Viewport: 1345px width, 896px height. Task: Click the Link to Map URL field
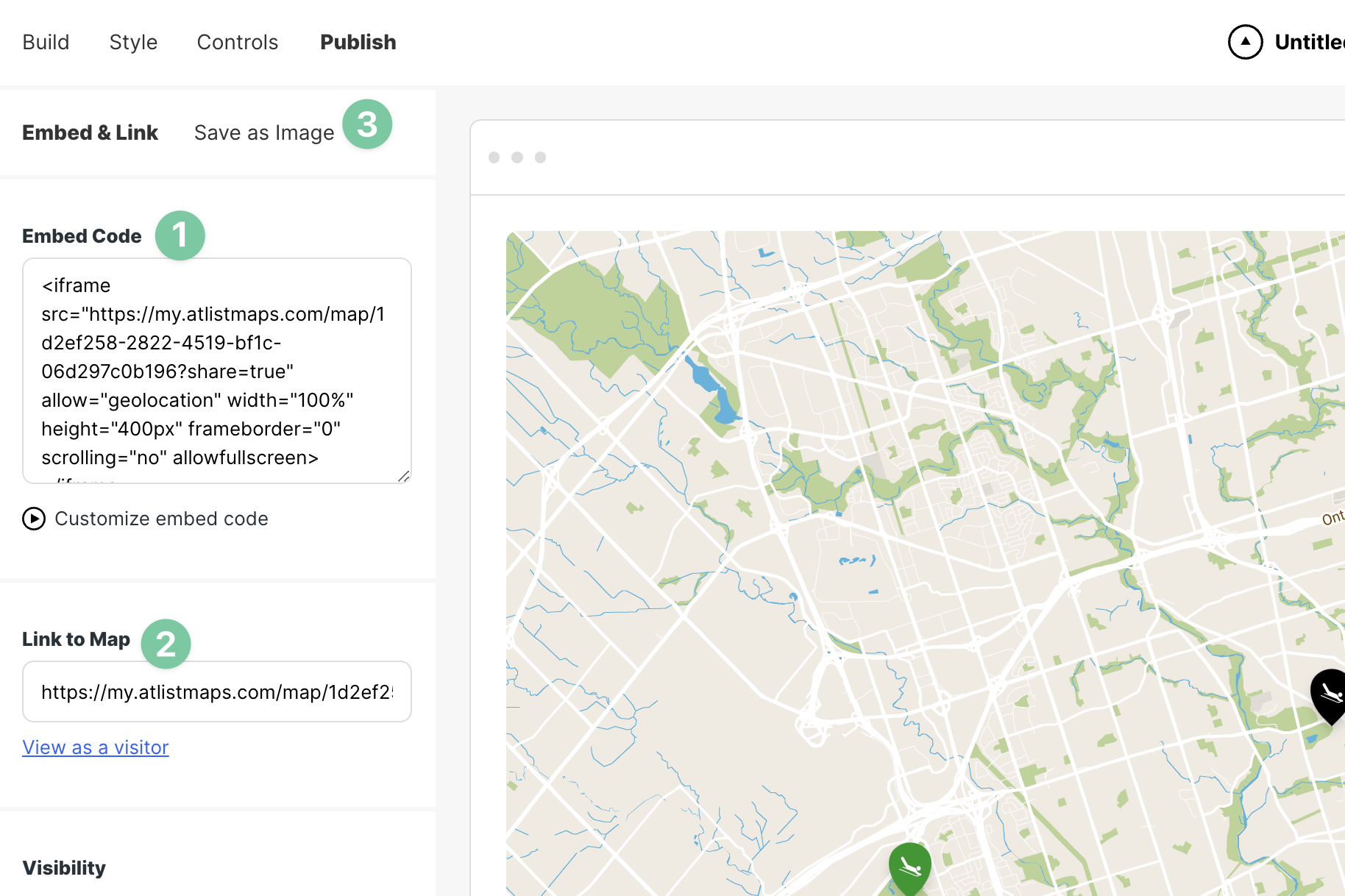pyautogui.click(x=216, y=692)
